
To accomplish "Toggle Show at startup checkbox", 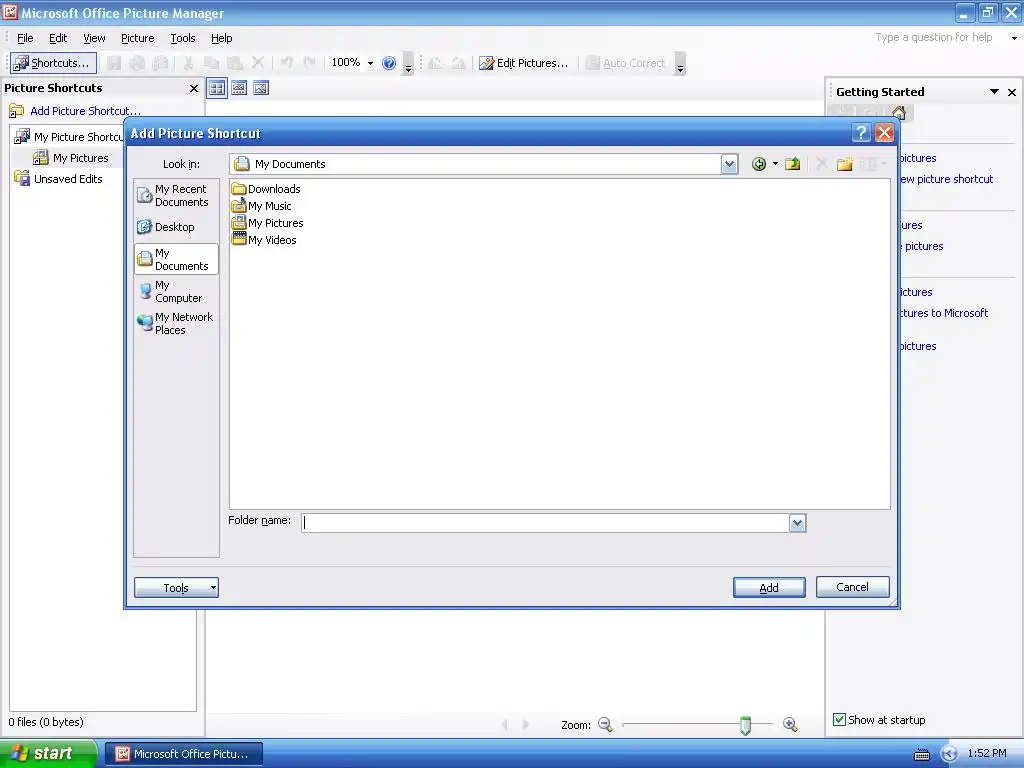I will [x=839, y=720].
